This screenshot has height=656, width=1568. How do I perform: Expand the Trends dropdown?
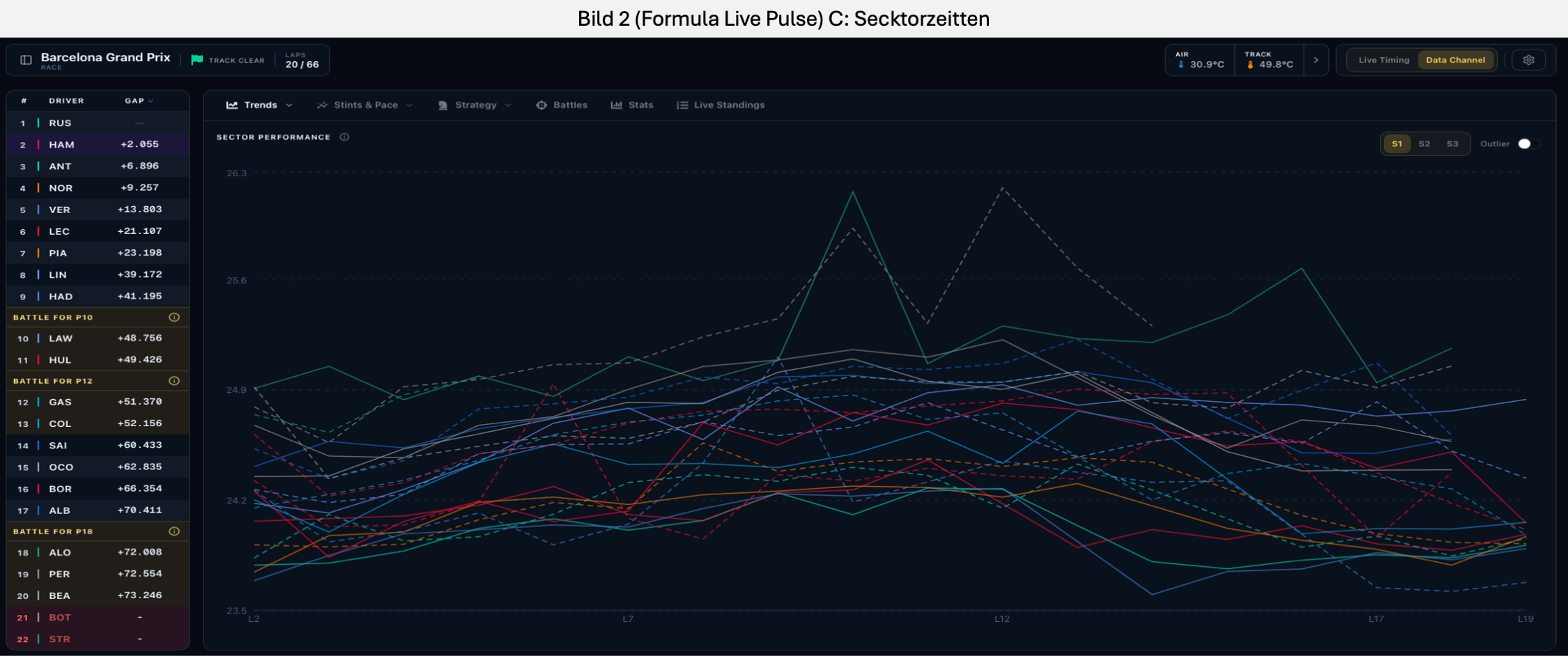pyautogui.click(x=260, y=105)
